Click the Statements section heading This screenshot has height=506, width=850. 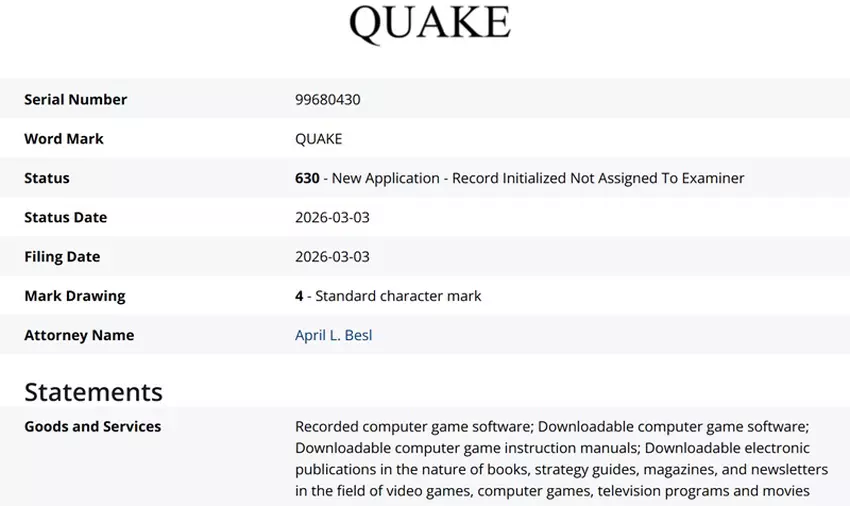[93, 392]
